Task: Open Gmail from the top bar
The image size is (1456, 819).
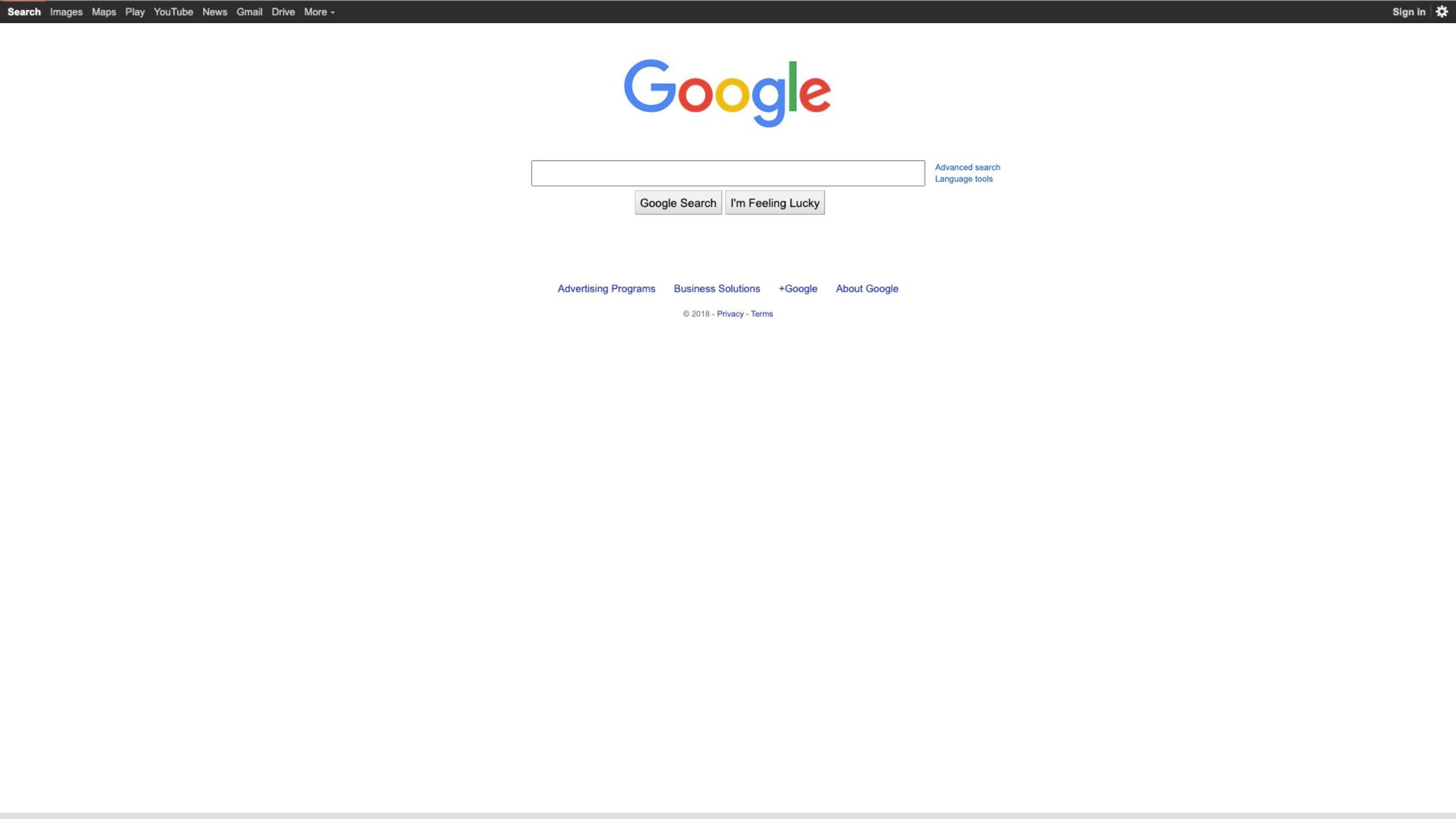Action: pos(249,12)
